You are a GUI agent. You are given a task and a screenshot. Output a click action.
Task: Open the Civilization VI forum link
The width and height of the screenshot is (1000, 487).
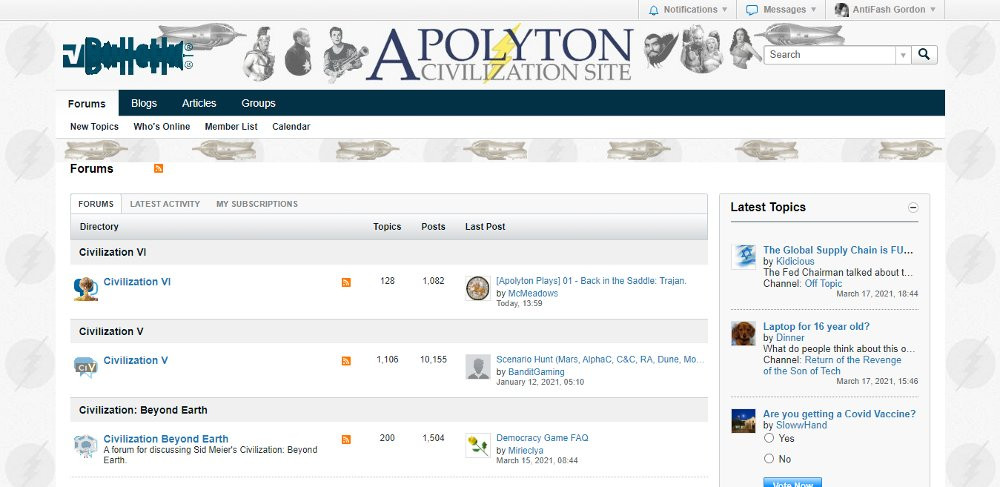[137, 282]
